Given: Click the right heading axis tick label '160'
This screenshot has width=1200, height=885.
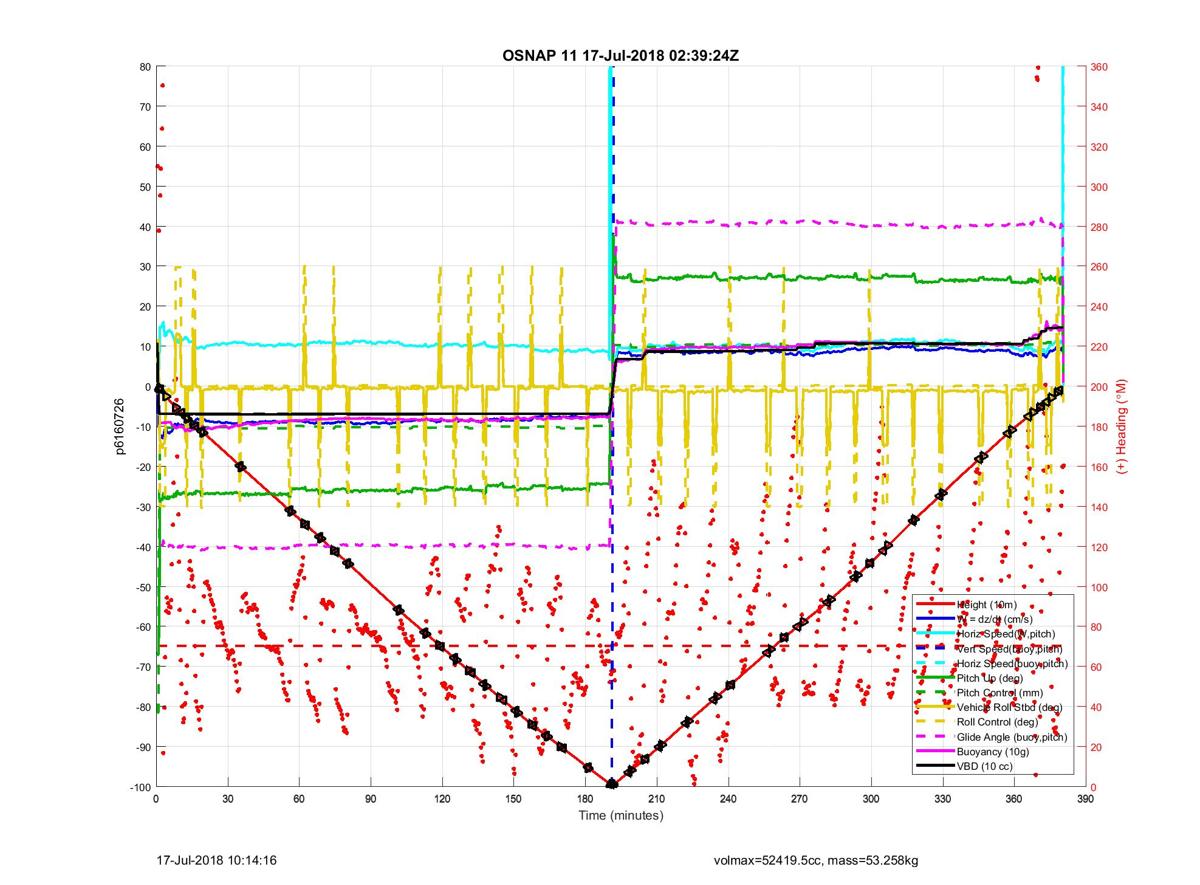Looking at the screenshot, I should [x=1101, y=467].
